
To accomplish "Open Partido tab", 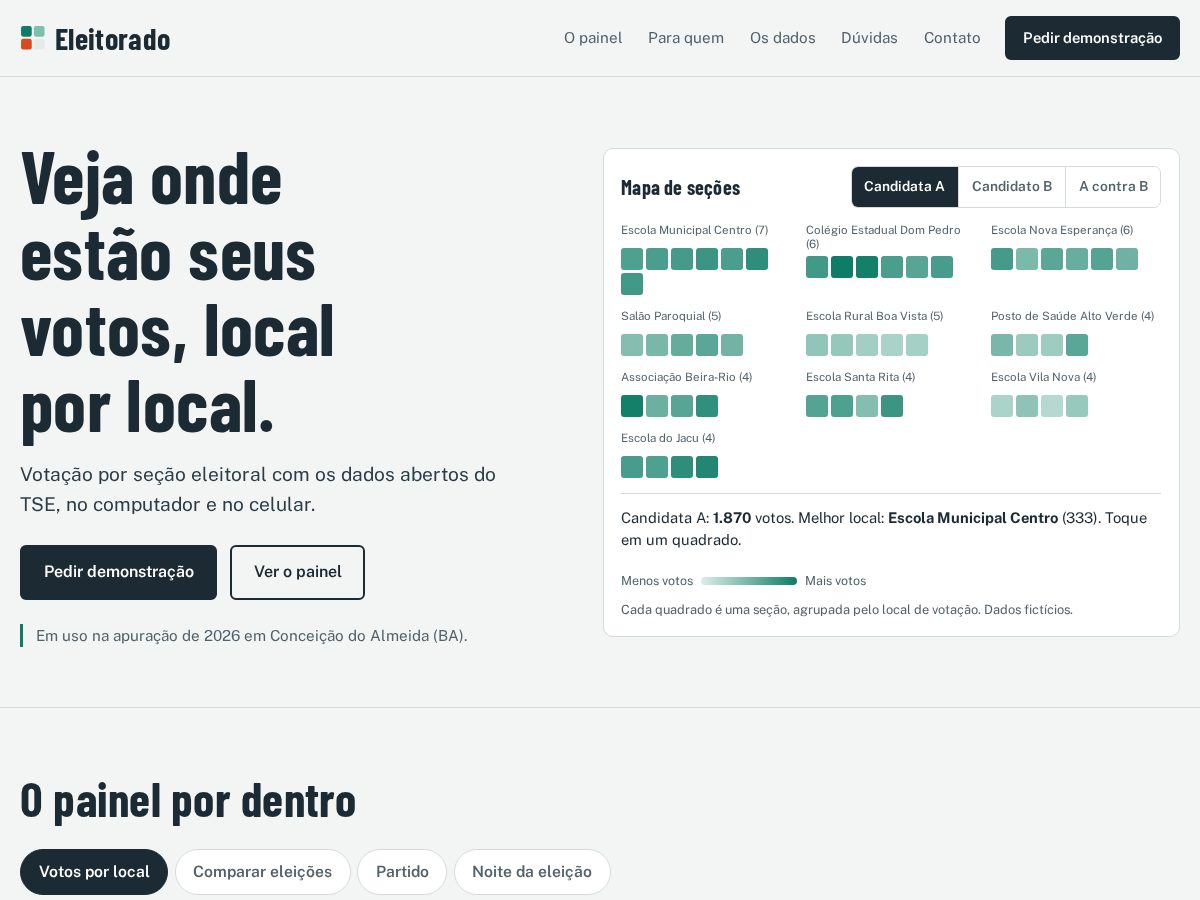I will (x=402, y=872).
